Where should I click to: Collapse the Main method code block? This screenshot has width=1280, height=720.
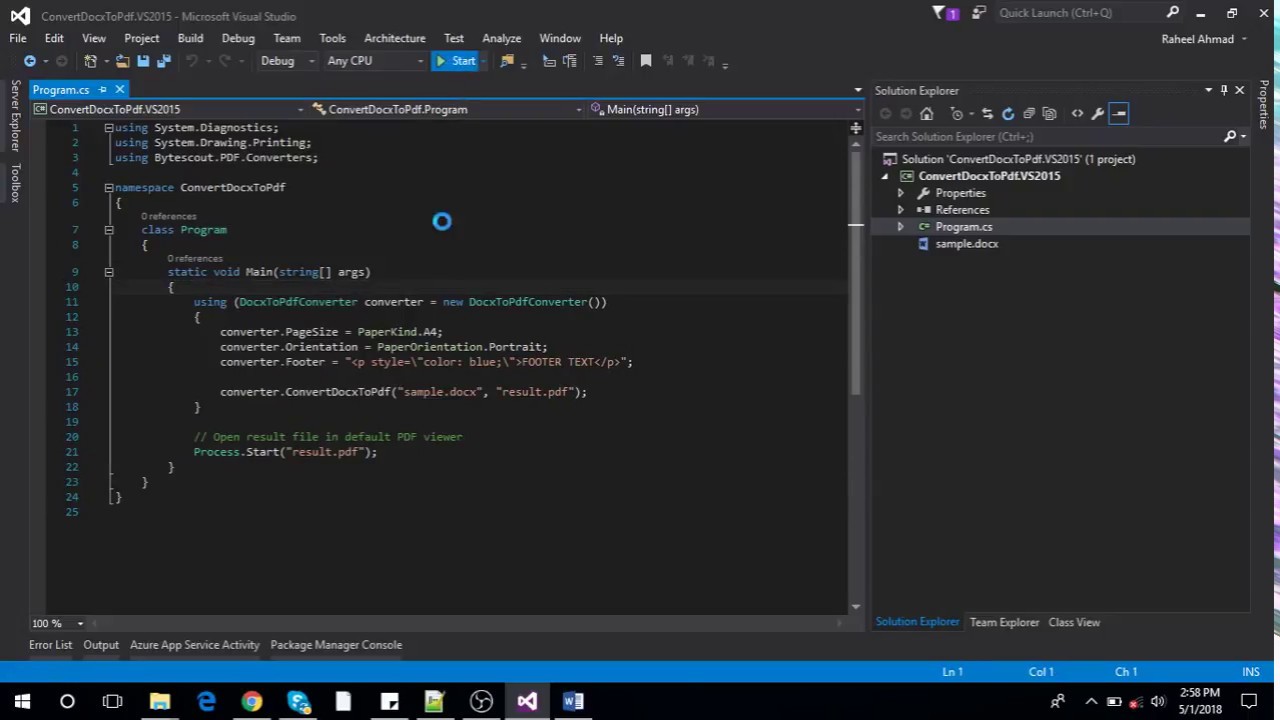tap(109, 272)
